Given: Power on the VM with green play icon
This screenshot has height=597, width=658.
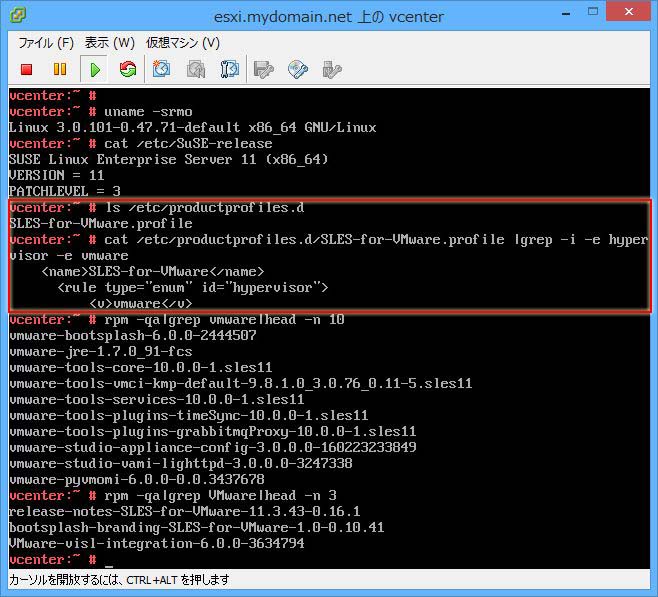Looking at the screenshot, I should point(95,69).
